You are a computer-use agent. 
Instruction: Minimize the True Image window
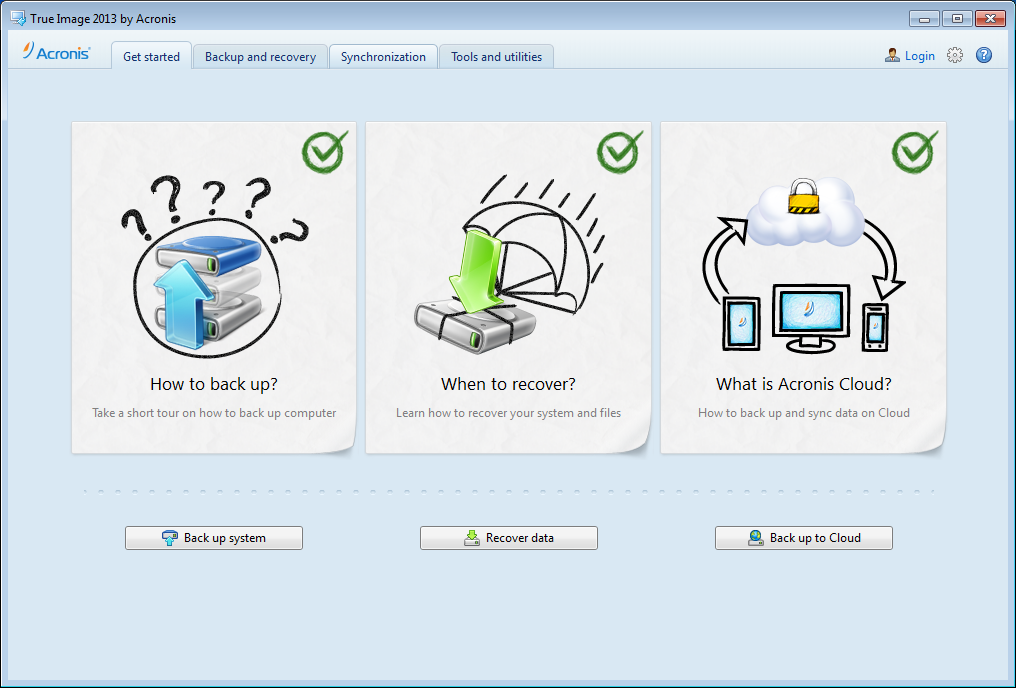924,19
